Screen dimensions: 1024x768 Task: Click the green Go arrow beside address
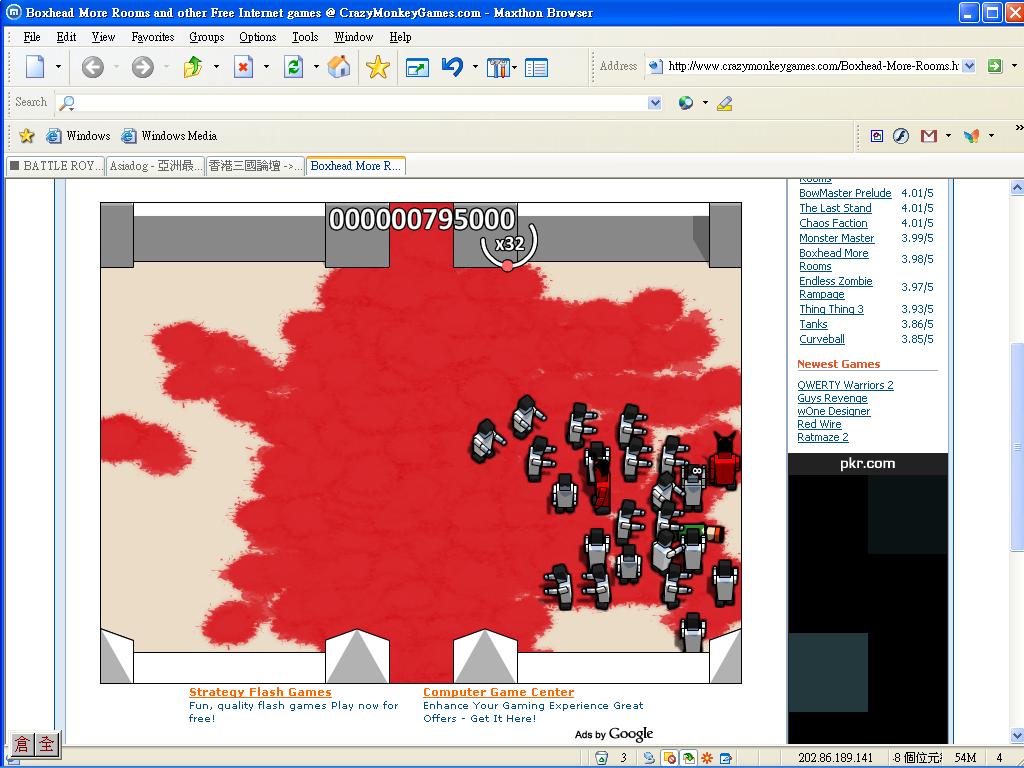[995, 65]
